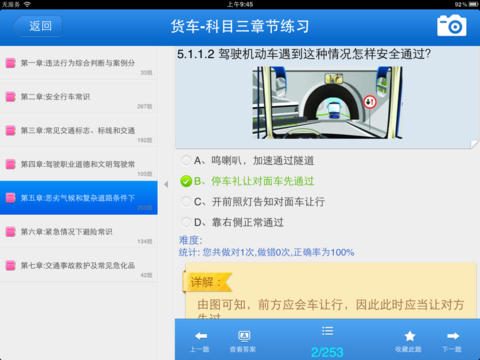Click the statistics line 统计: 您共做对1次
Viewport: 480px width, 360px height.
pos(266,252)
